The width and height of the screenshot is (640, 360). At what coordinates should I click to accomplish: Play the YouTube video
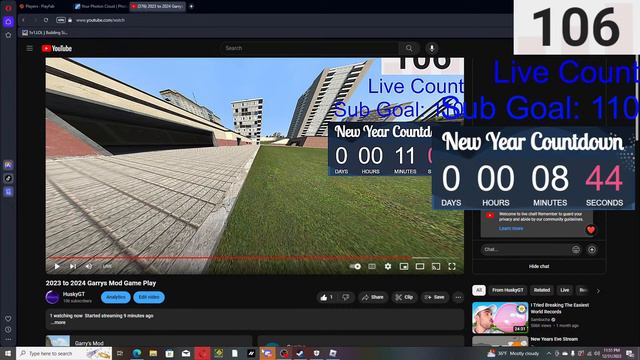[57, 267]
